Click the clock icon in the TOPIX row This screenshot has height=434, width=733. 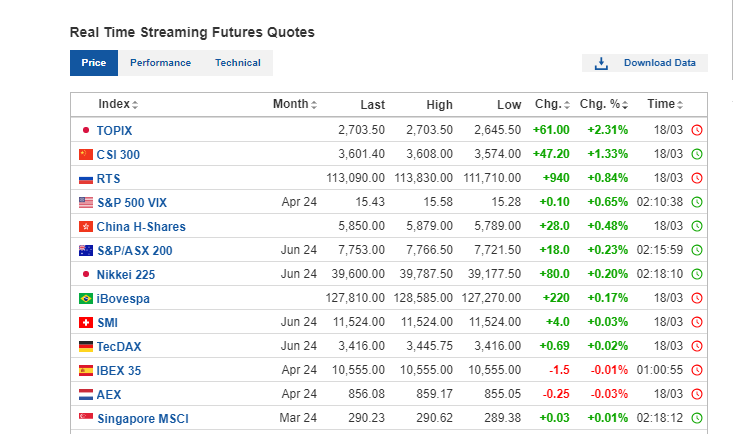pyautogui.click(x=697, y=130)
